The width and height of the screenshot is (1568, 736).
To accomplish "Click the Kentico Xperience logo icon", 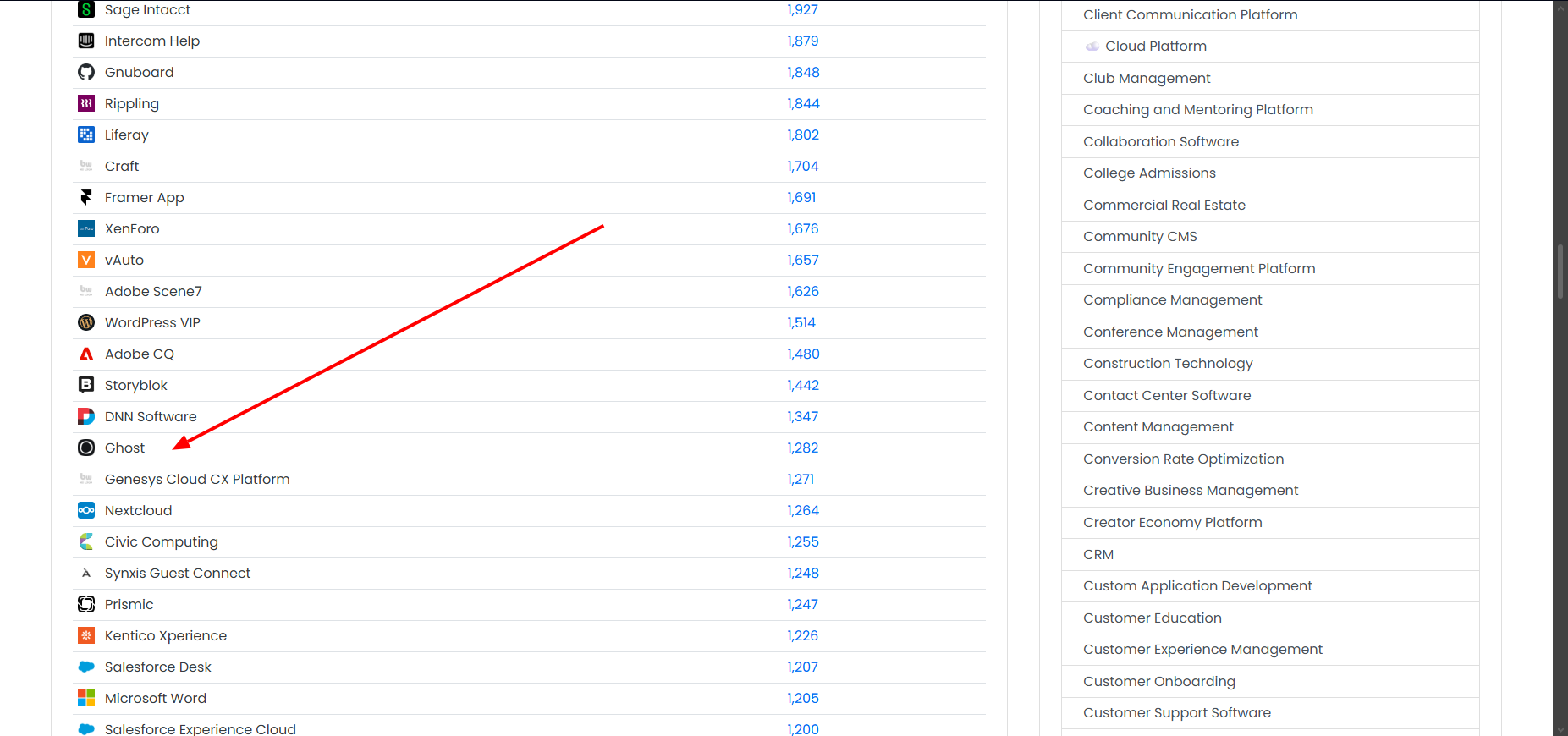I will (86, 635).
